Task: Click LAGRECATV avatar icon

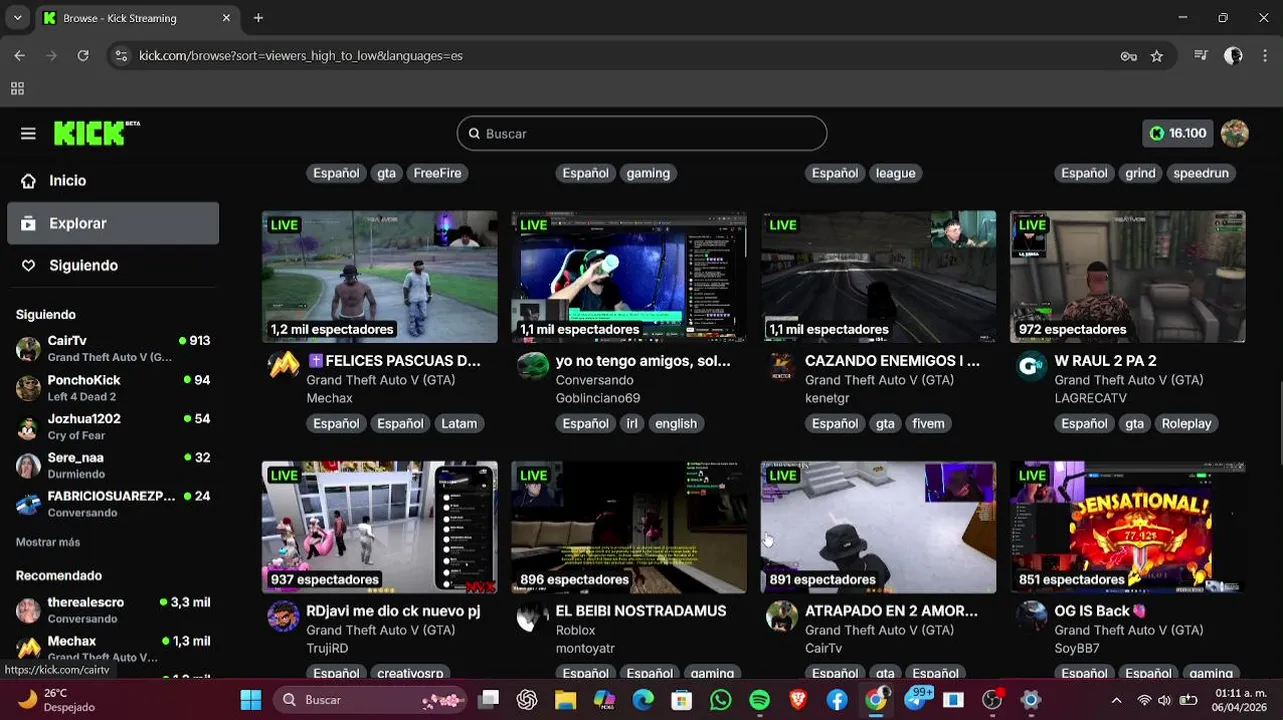Action: (1032, 366)
